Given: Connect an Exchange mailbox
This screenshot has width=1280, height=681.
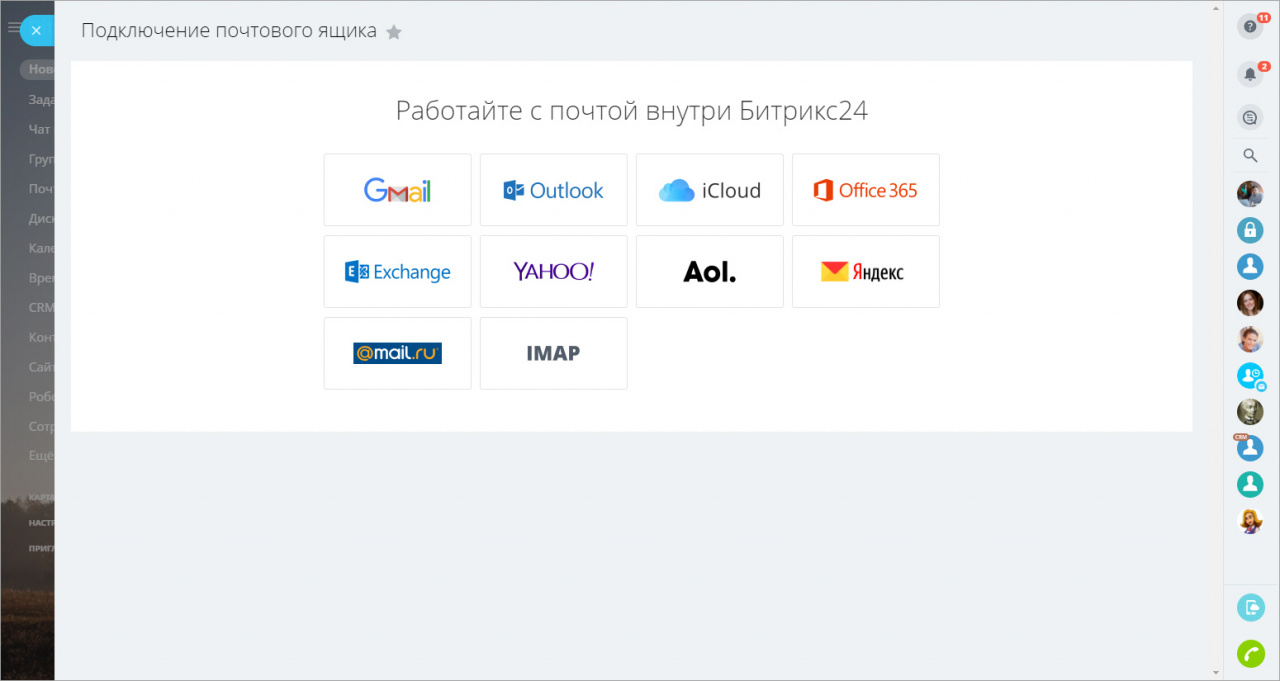Looking at the screenshot, I should 397,272.
